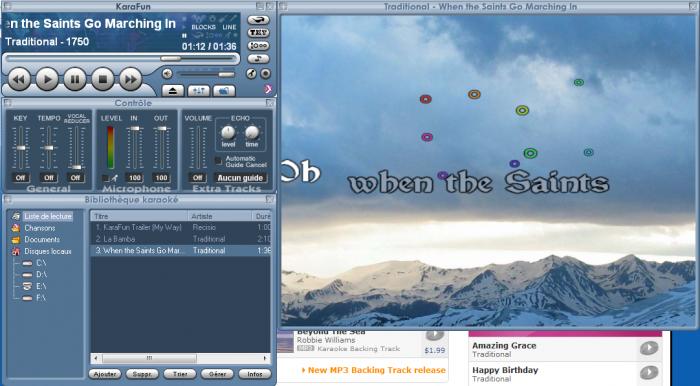The height and width of the screenshot is (386, 700).
Task: Click the microphone round icon
Action: tap(252, 74)
